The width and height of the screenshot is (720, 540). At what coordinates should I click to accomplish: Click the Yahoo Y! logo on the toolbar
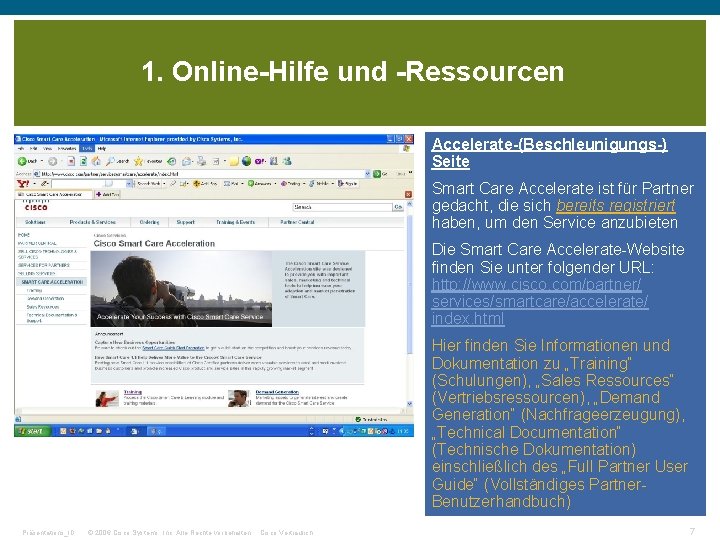point(23,184)
